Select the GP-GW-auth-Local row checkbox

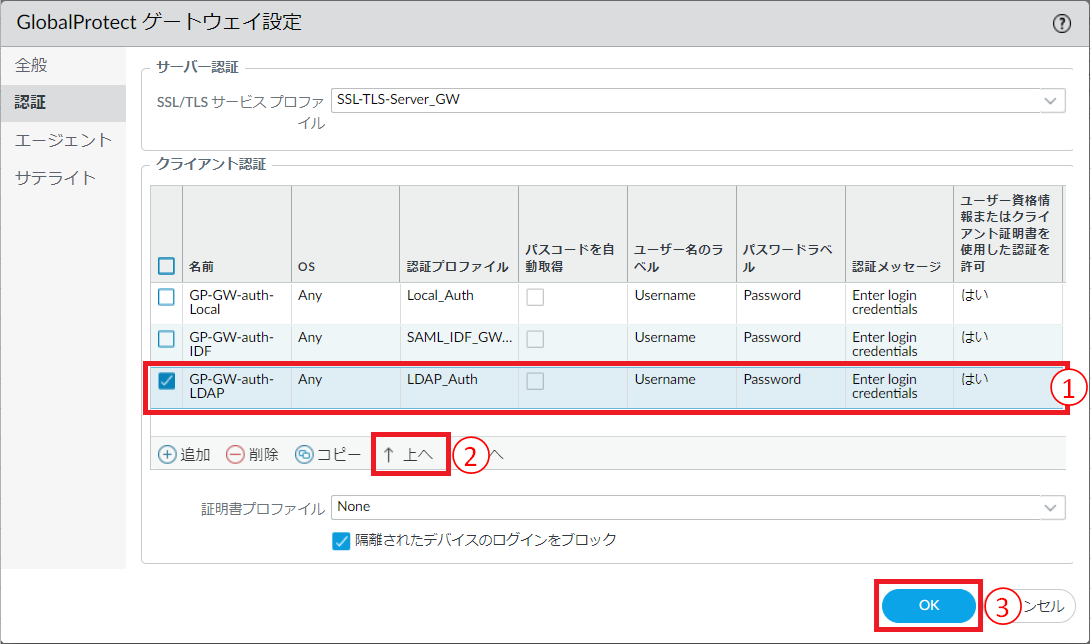coord(167,297)
